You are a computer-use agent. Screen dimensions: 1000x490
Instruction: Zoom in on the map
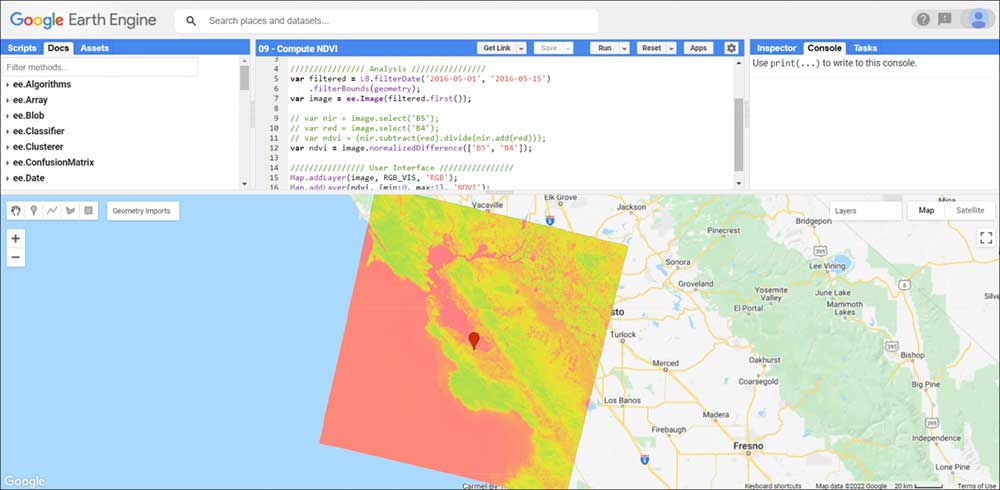pyautogui.click(x=16, y=239)
